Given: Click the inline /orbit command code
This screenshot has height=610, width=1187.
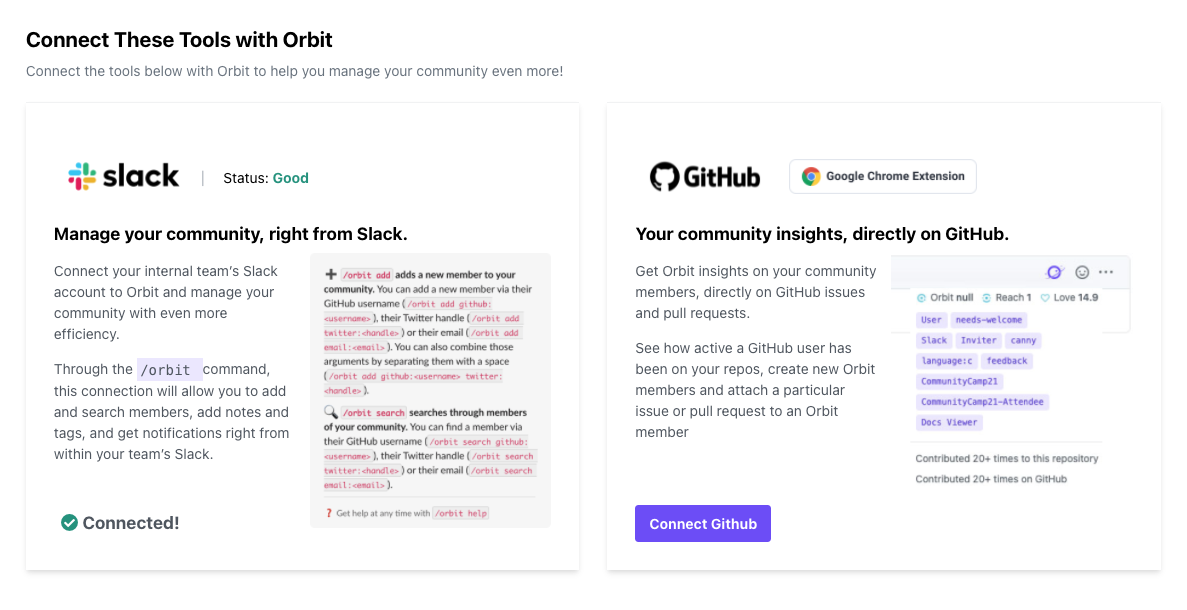Looking at the screenshot, I should [169, 369].
